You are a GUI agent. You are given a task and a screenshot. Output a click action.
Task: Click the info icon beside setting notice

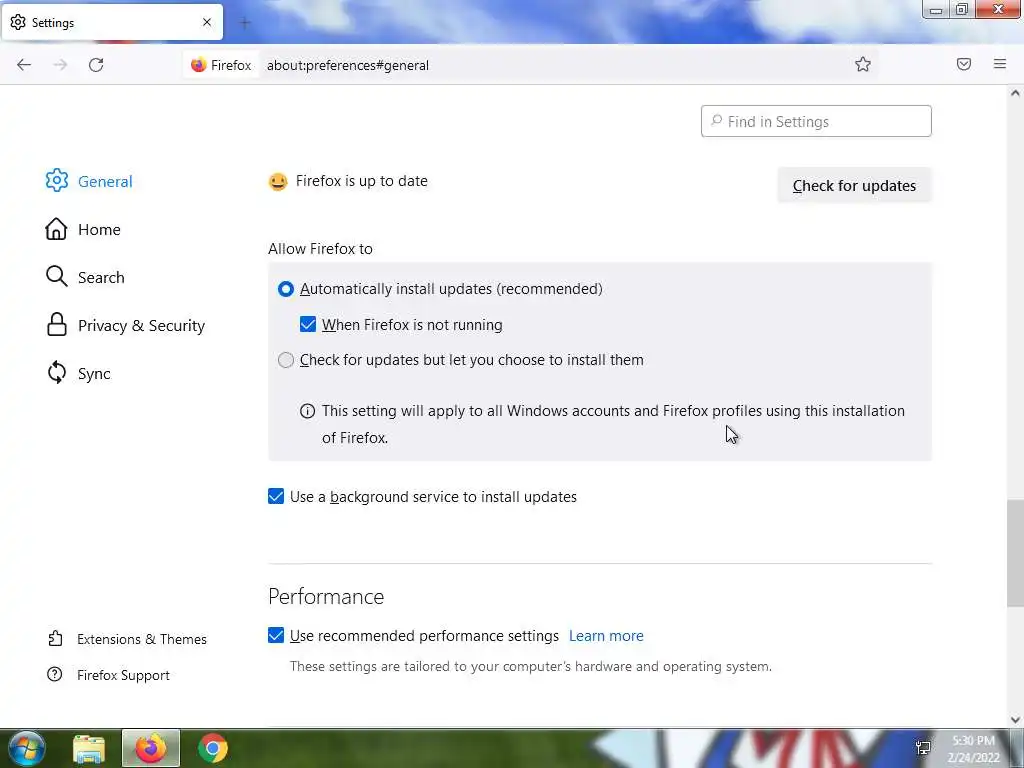point(307,411)
